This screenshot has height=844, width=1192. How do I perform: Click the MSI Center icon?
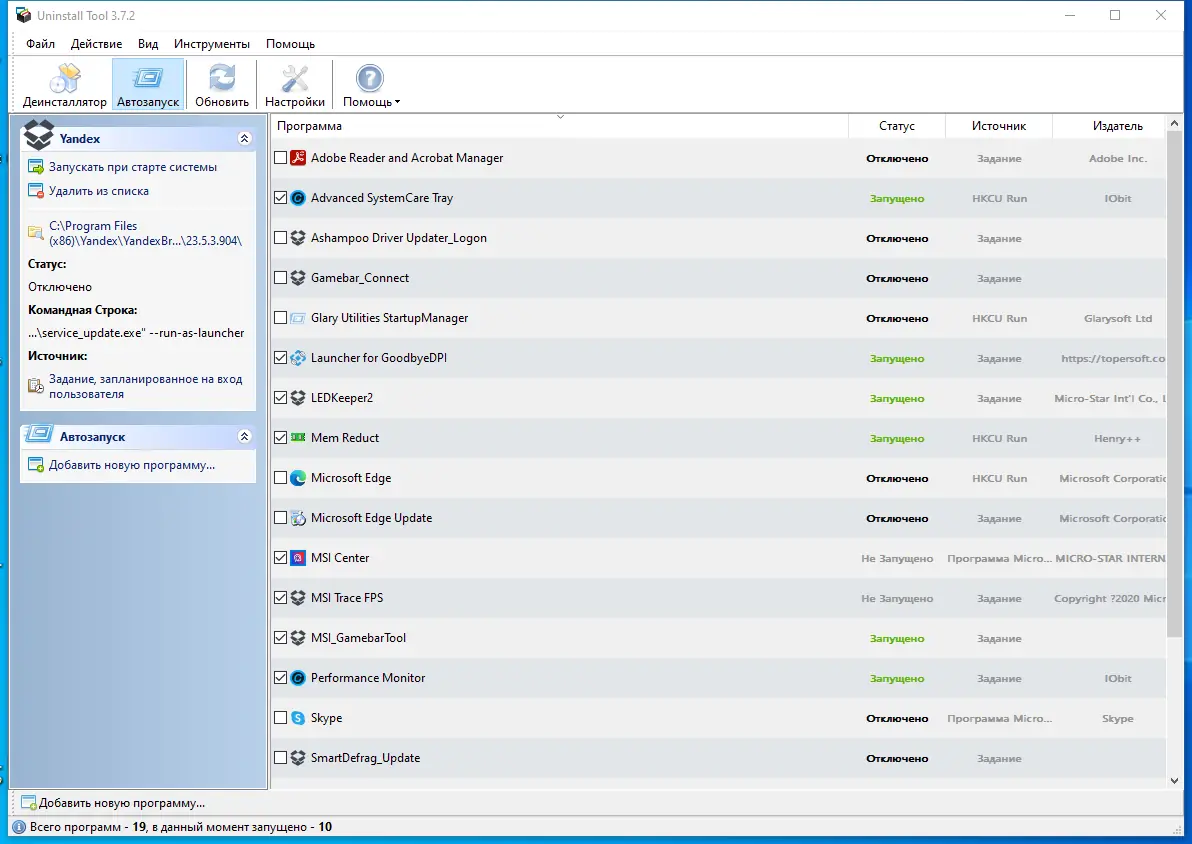(298, 558)
